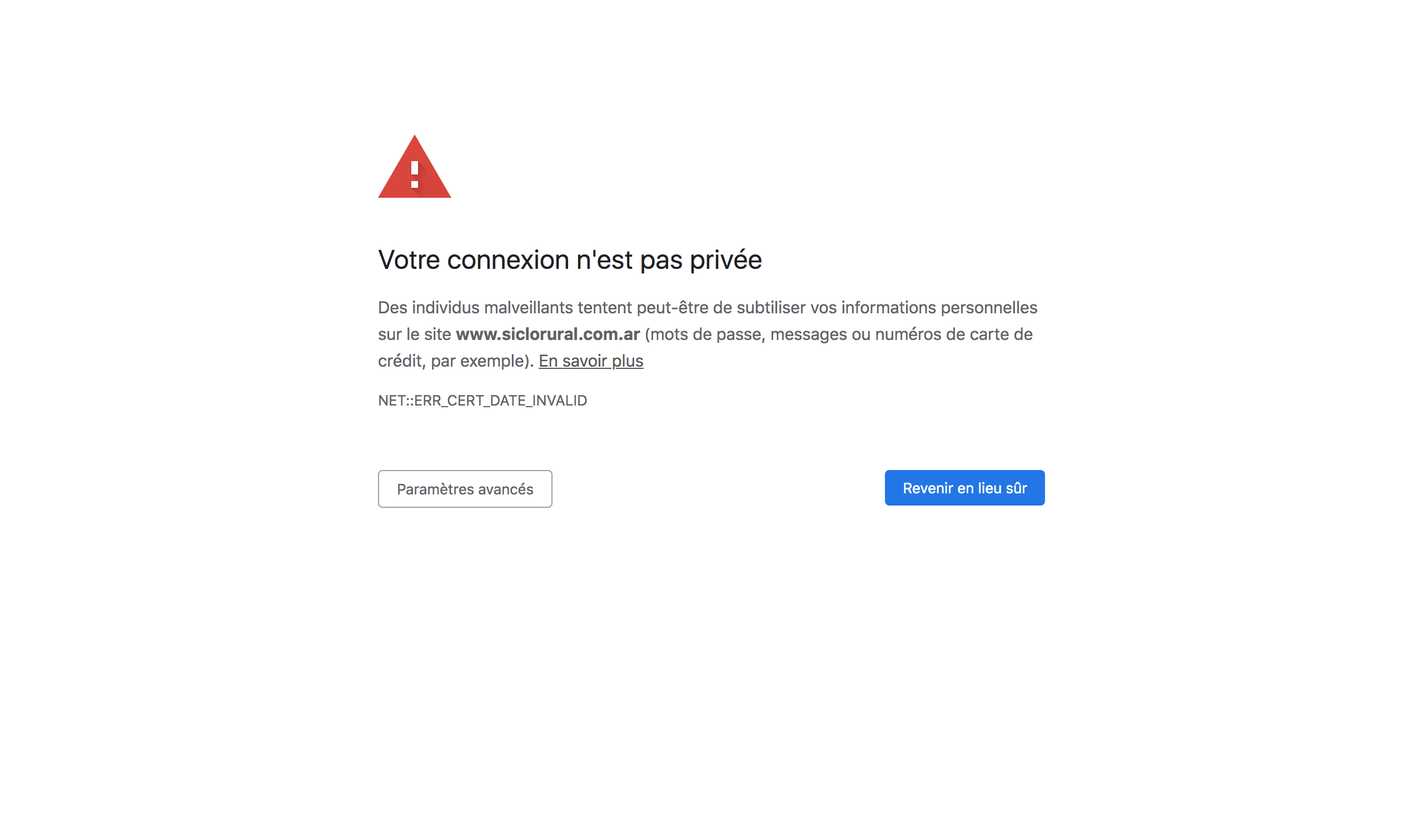Click the 'INVALID' part of the error code

click(x=559, y=401)
